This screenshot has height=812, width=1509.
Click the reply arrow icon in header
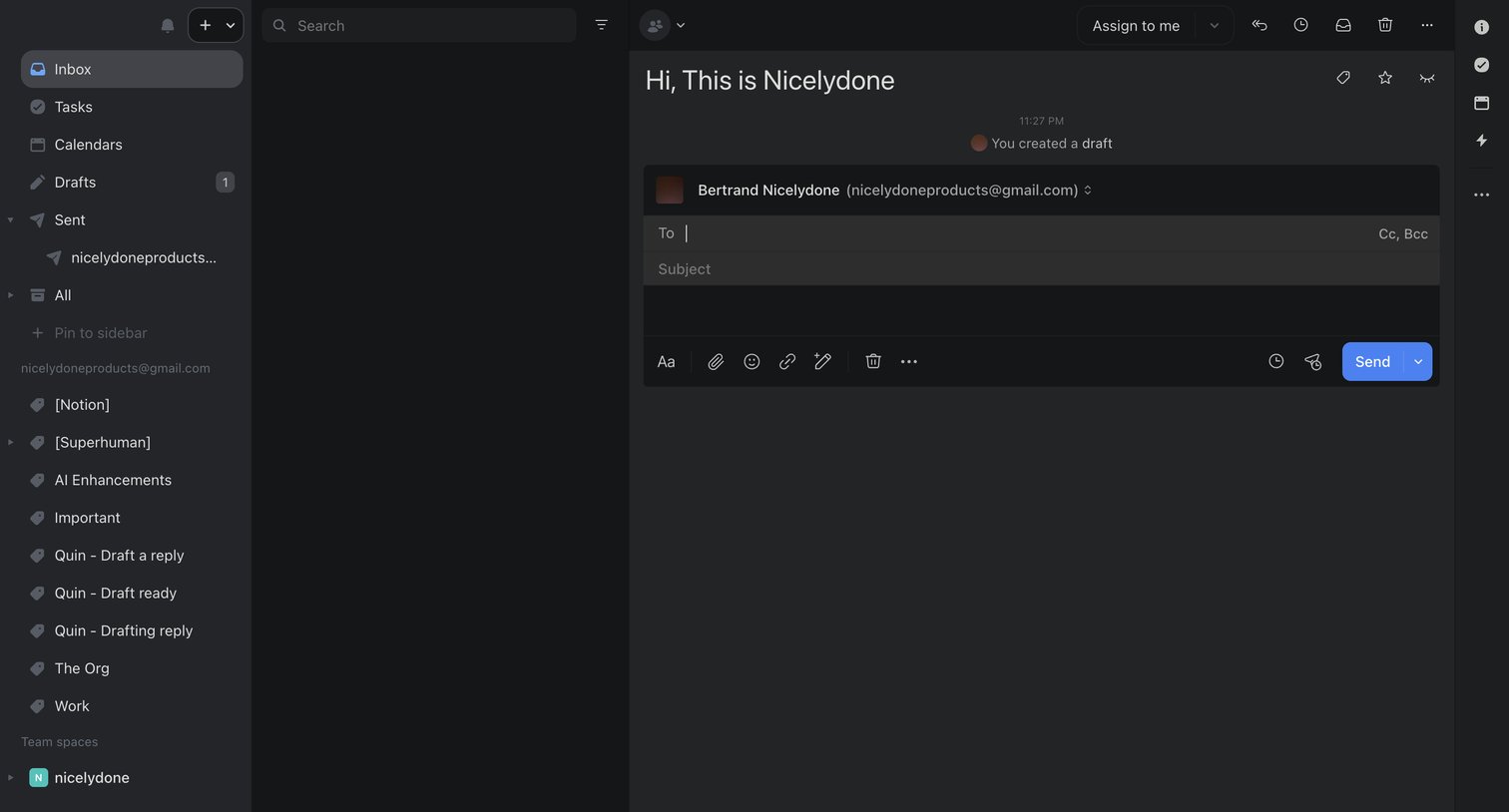1259,25
